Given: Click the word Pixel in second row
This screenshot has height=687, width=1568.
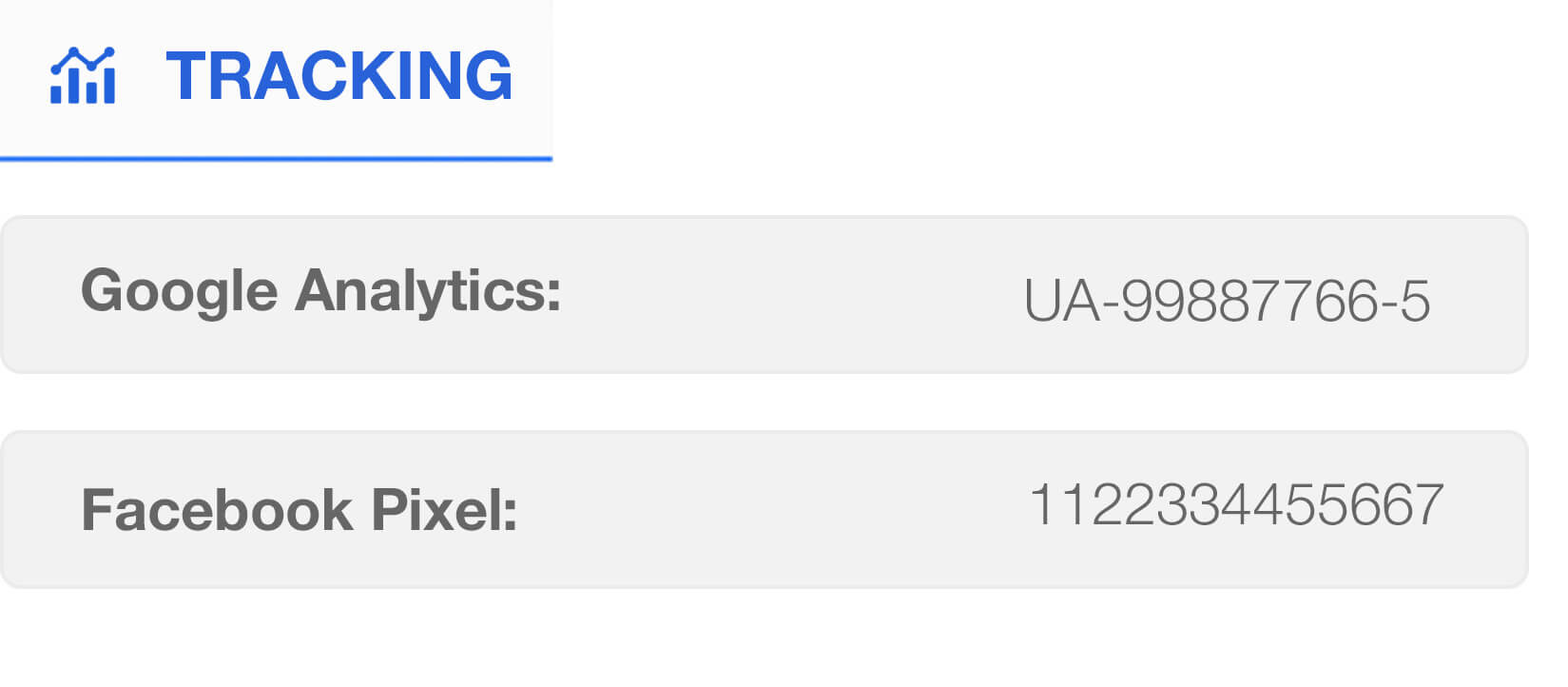Looking at the screenshot, I should (444, 510).
